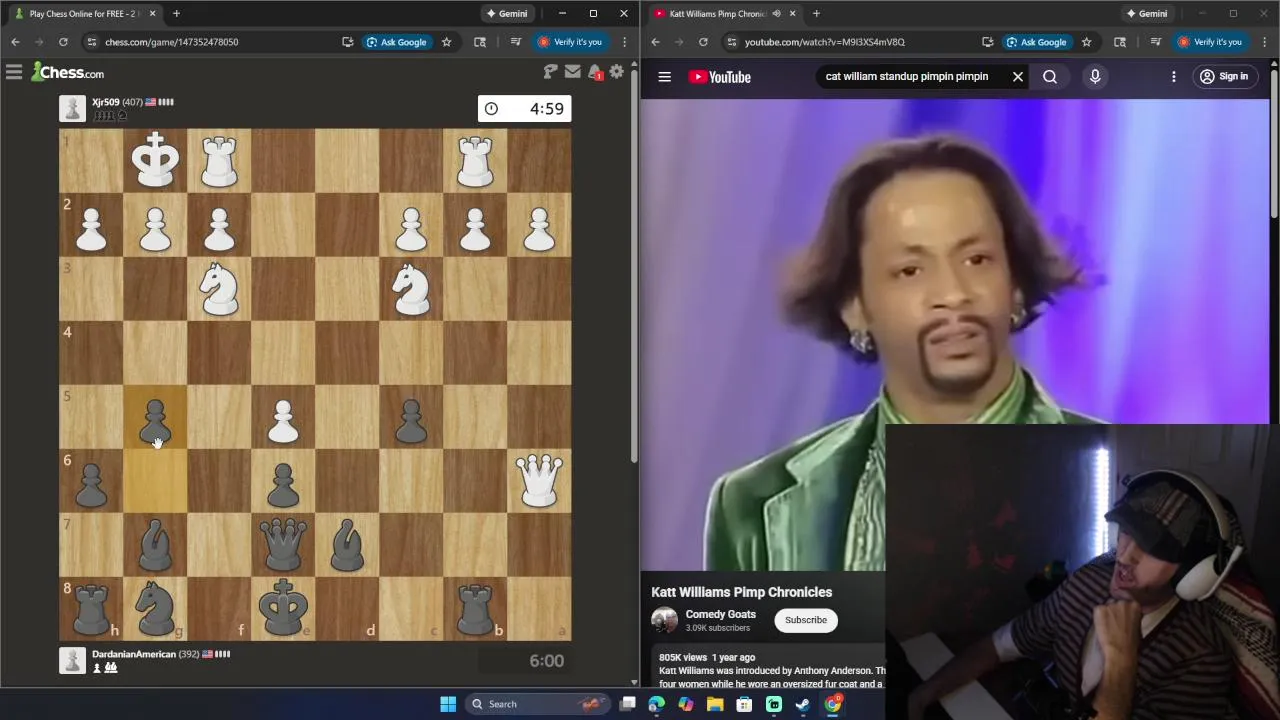The image size is (1280, 720).
Task: Reload the YouTube page
Action: 703,42
